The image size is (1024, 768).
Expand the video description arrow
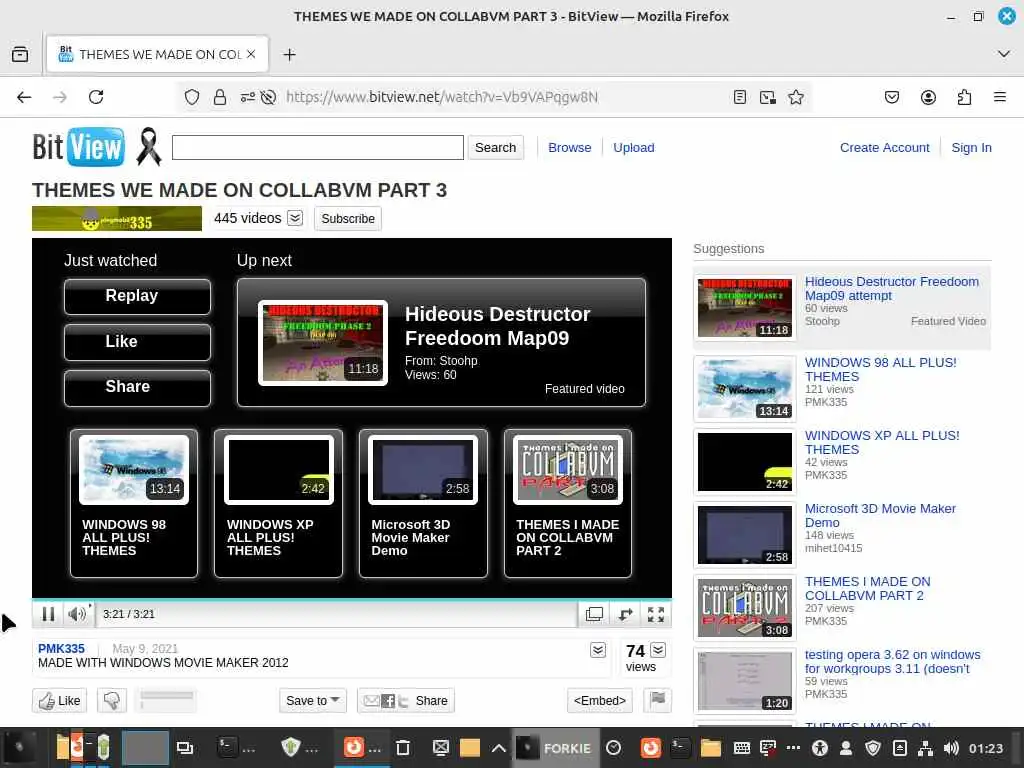click(598, 650)
